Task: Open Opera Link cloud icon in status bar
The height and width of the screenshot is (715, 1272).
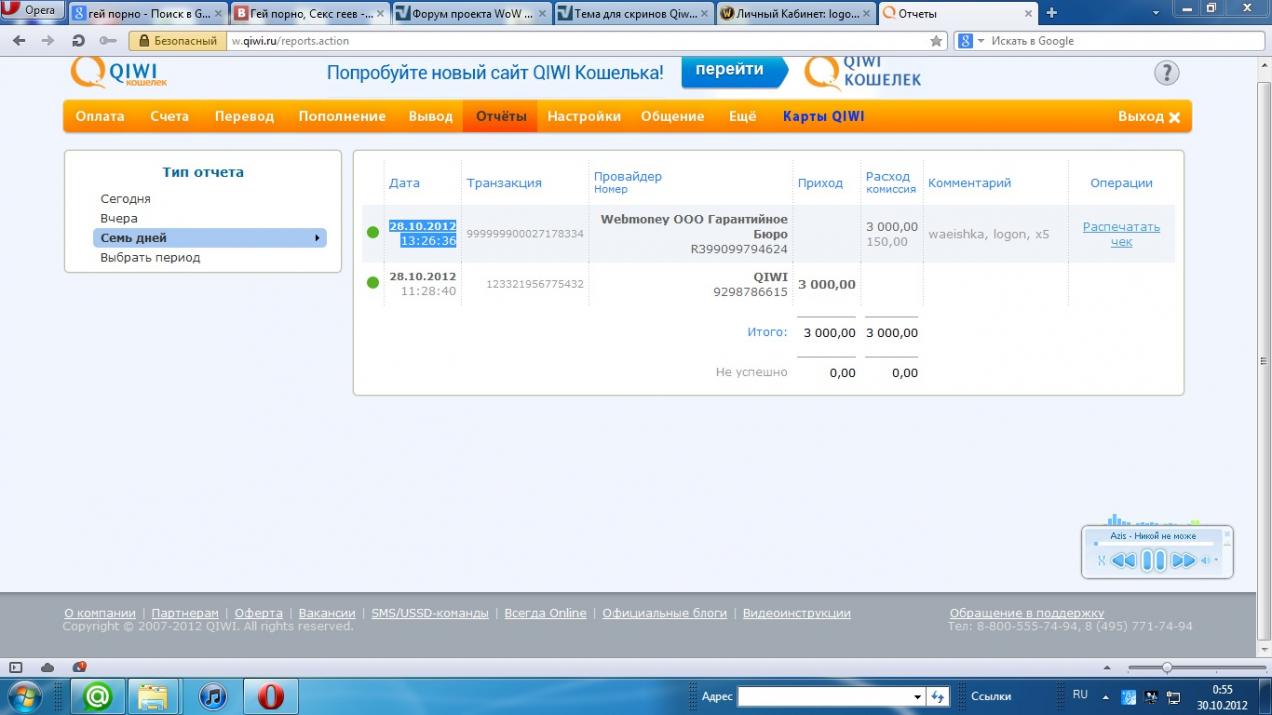Action: tap(47, 667)
